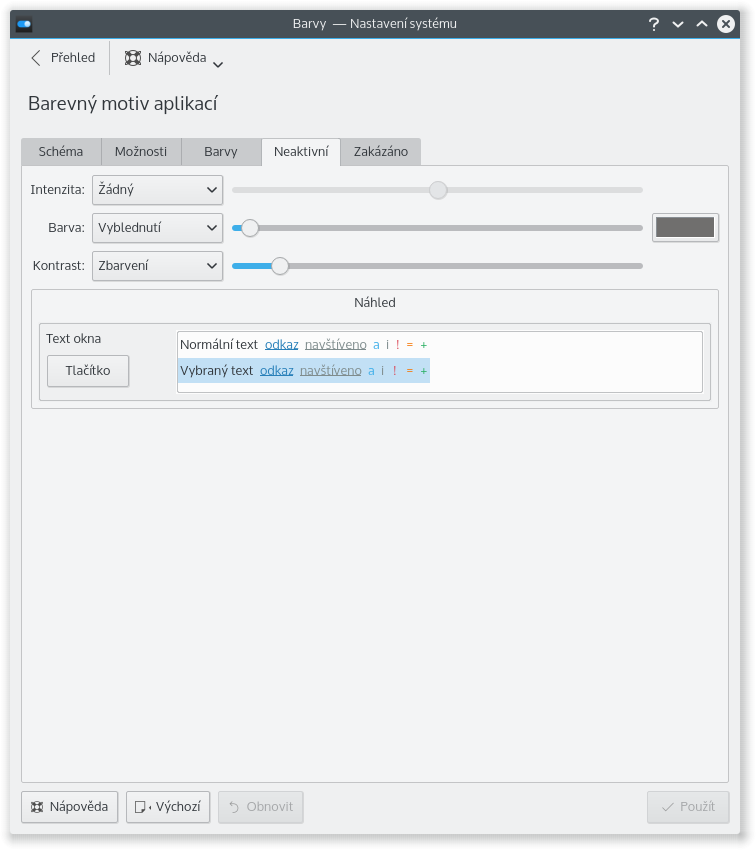Open the Kontrast dropdown showing Zbarvení

click(157, 266)
